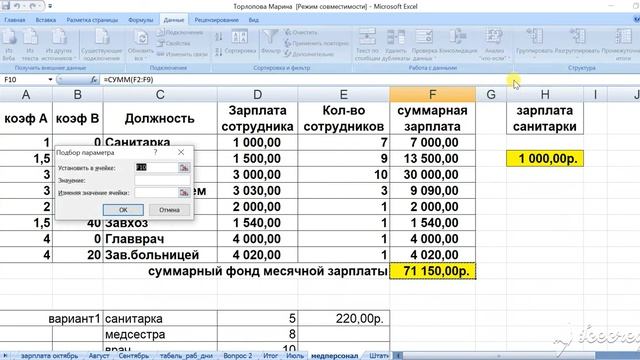Switch to Разметка страницы tab
The width and height of the screenshot is (640, 360).
point(92,20)
